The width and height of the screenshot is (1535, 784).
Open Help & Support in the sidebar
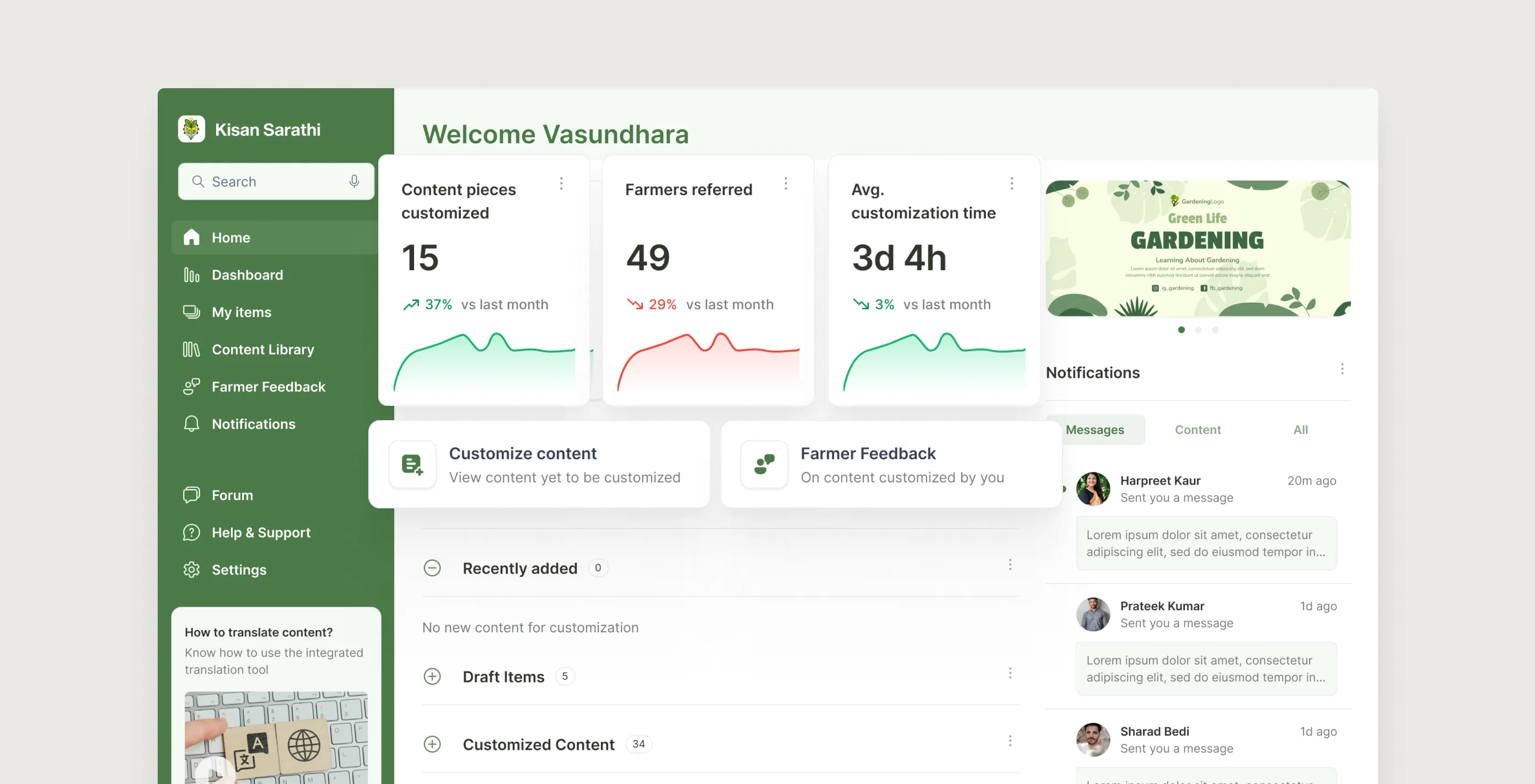[260, 533]
